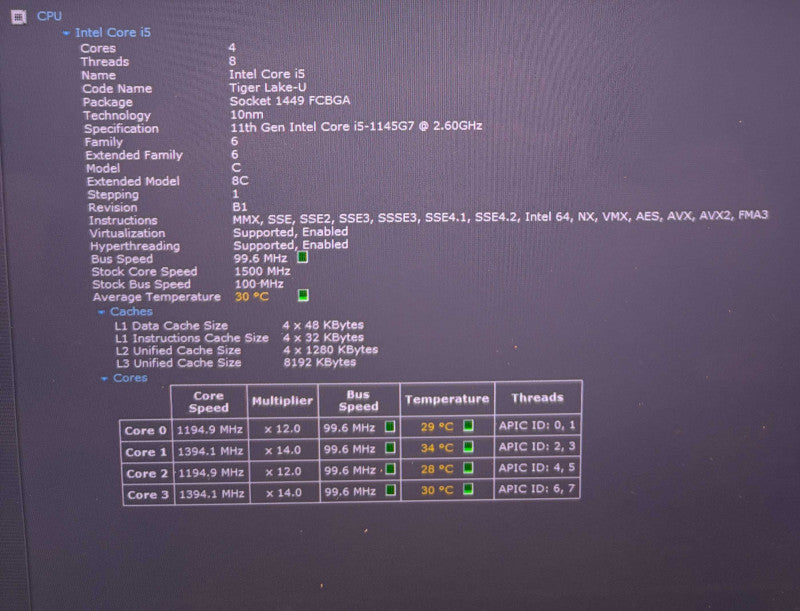800x611 pixels.
Task: Click Core 2 bus speed green indicator
Action: point(390,469)
